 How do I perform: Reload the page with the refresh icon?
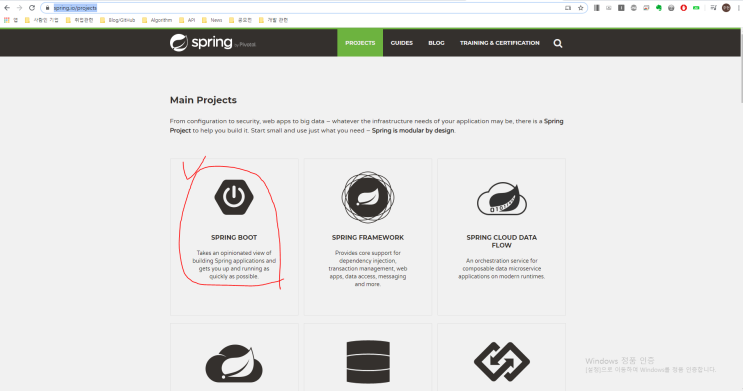click(x=32, y=8)
